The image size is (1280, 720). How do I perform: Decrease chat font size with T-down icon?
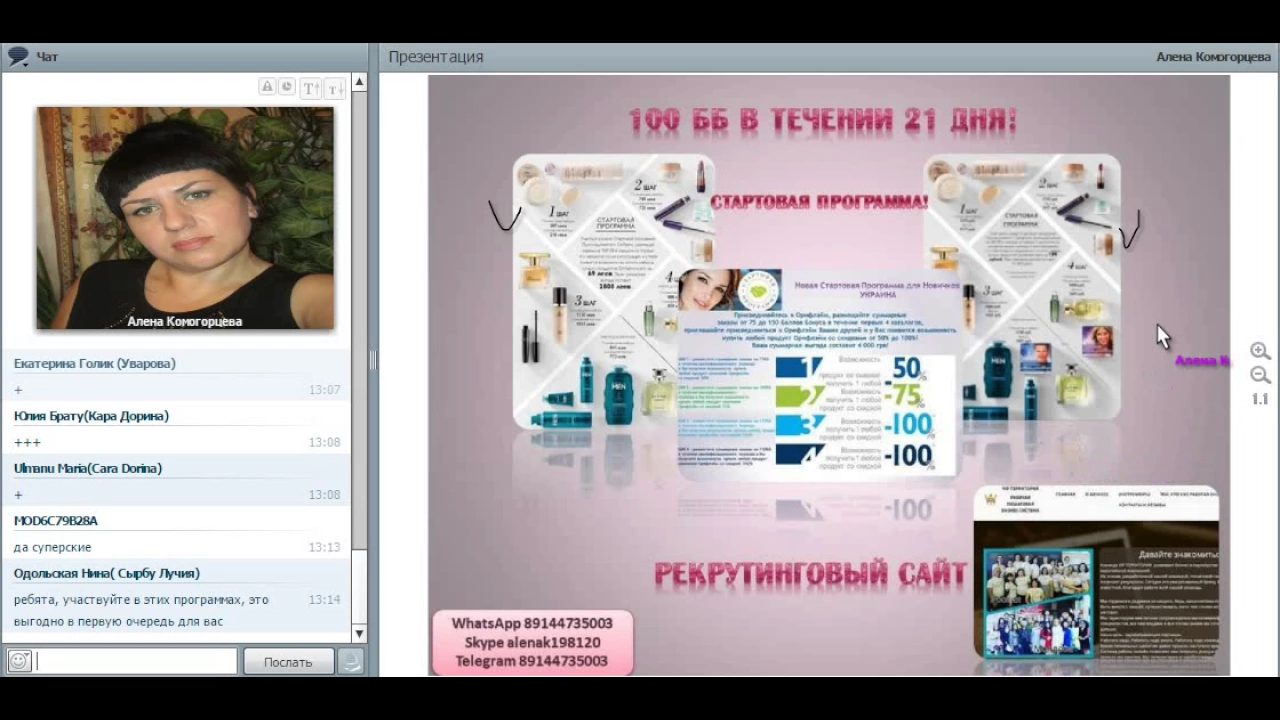(x=335, y=88)
